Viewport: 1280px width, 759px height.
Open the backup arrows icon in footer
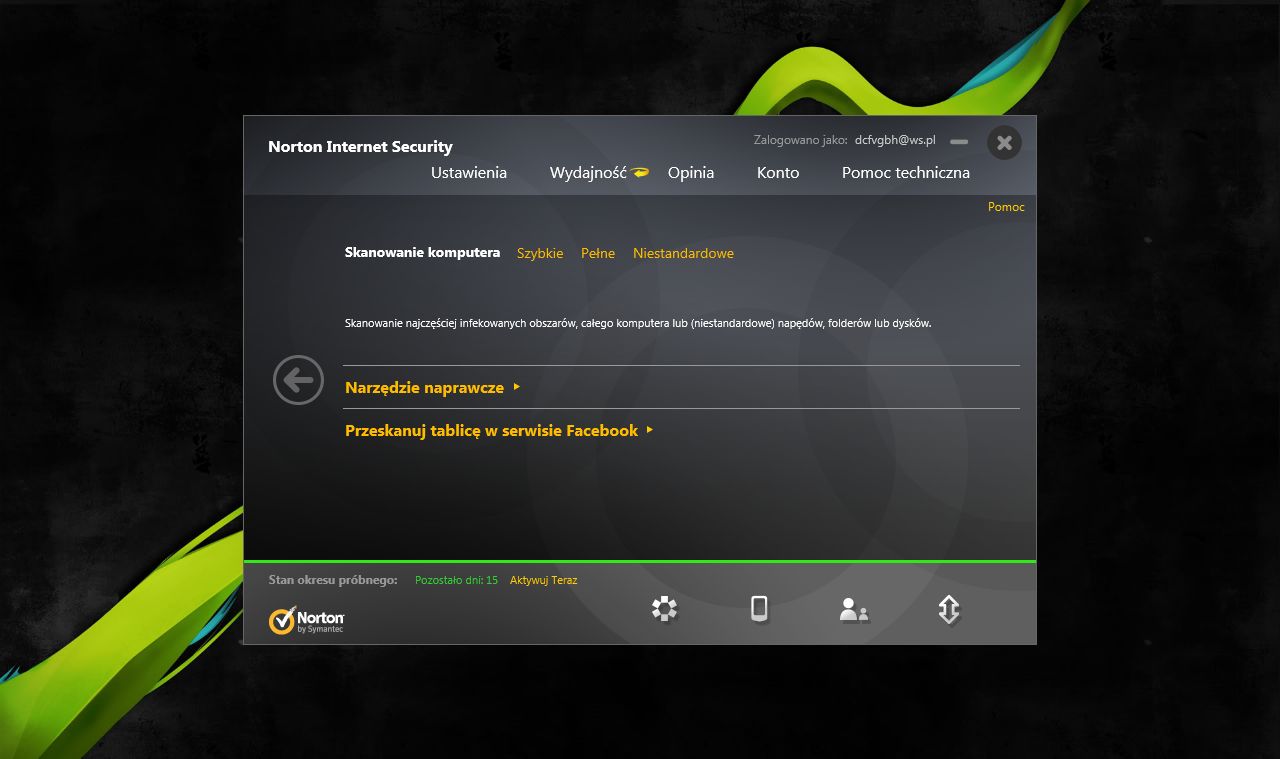pos(949,610)
